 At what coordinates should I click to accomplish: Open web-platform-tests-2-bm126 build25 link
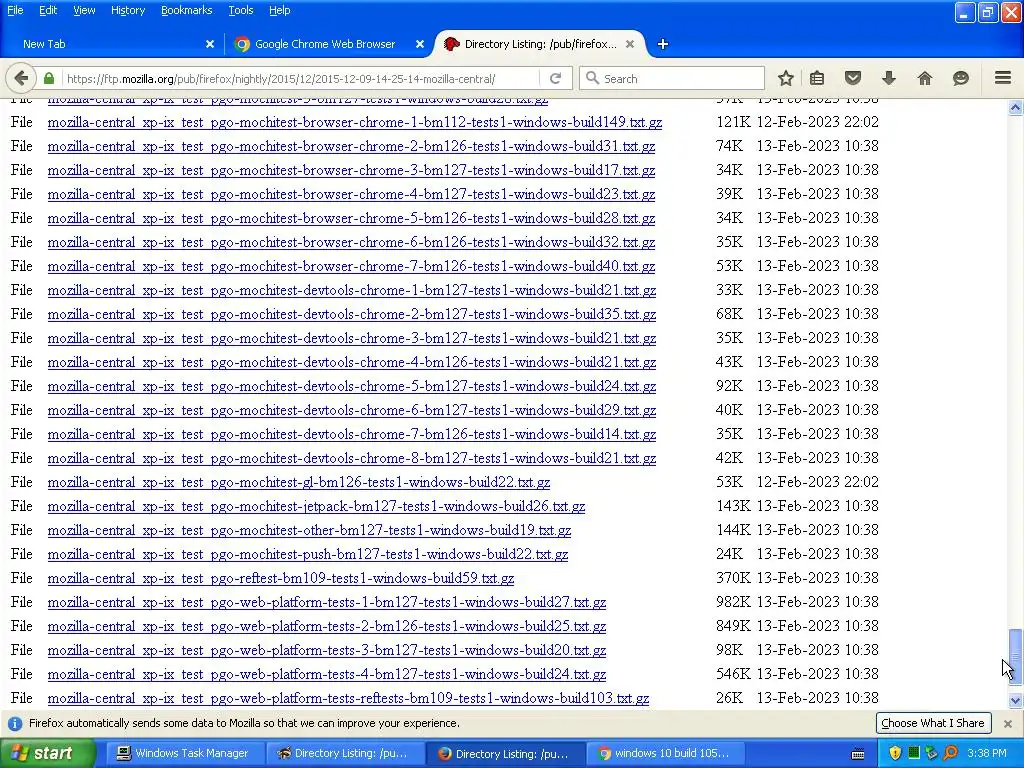pyautogui.click(x=327, y=626)
